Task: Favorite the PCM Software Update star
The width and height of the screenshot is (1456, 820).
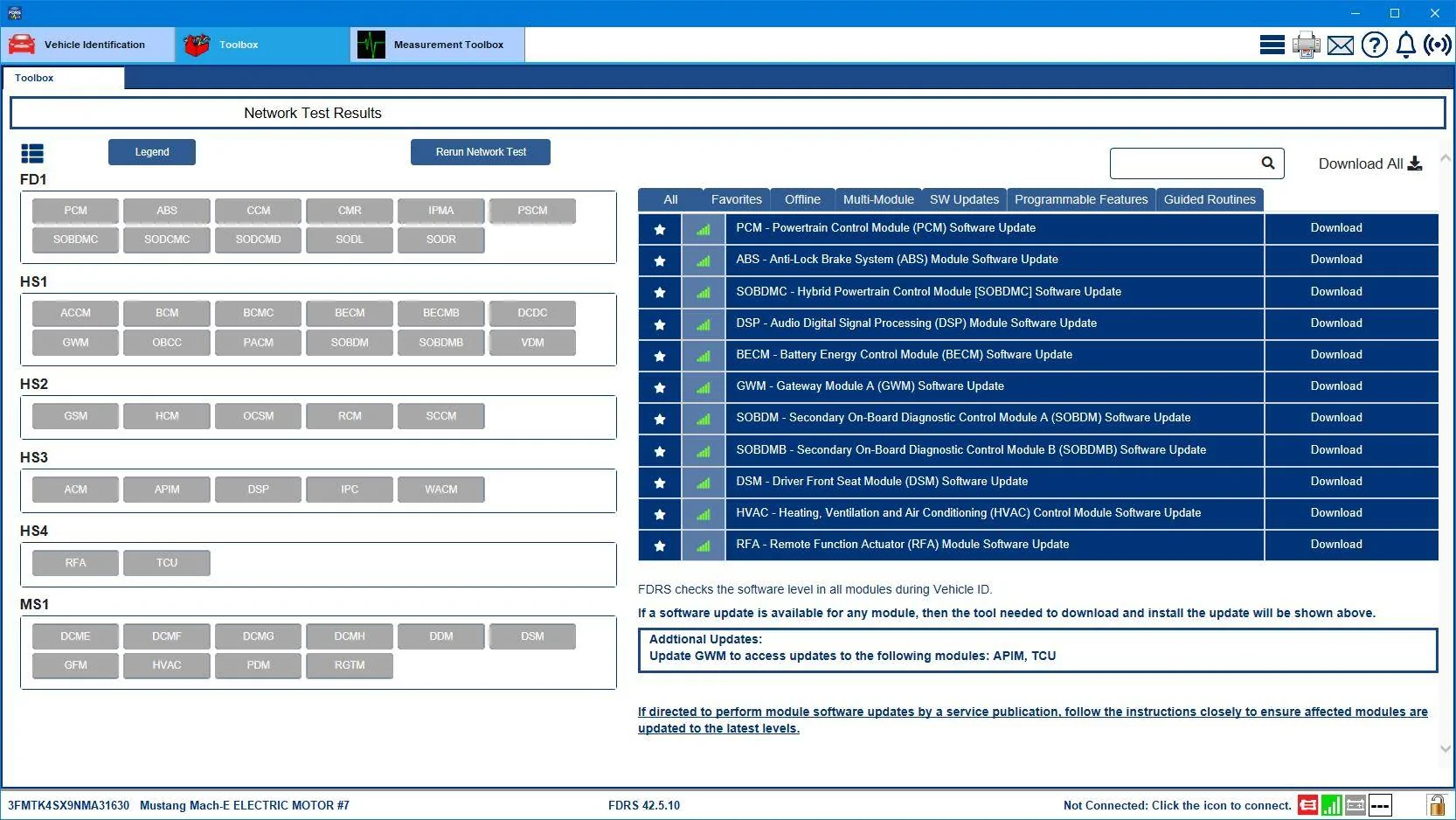Action: tap(660, 229)
